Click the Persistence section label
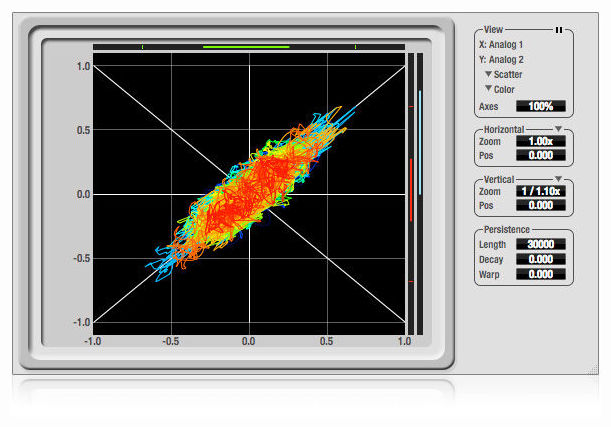This screenshot has height=427, width=611. pos(507,229)
